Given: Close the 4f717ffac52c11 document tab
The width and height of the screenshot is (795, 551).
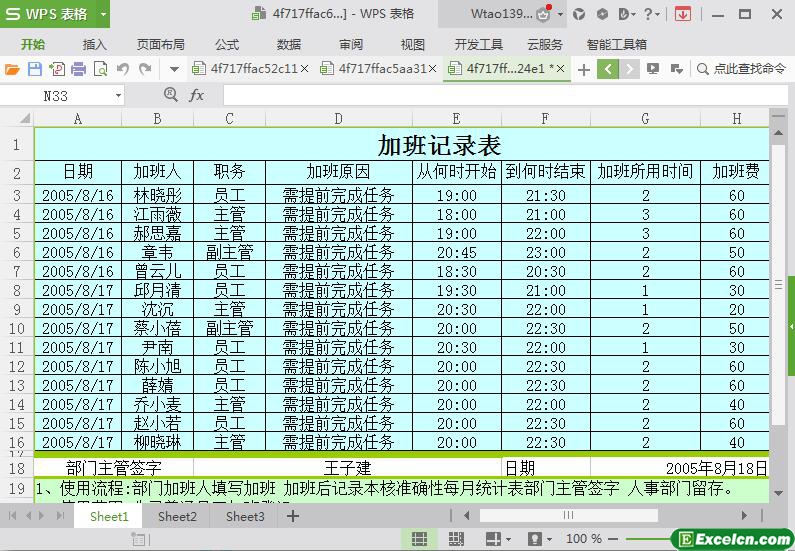Looking at the screenshot, I should 304,68.
